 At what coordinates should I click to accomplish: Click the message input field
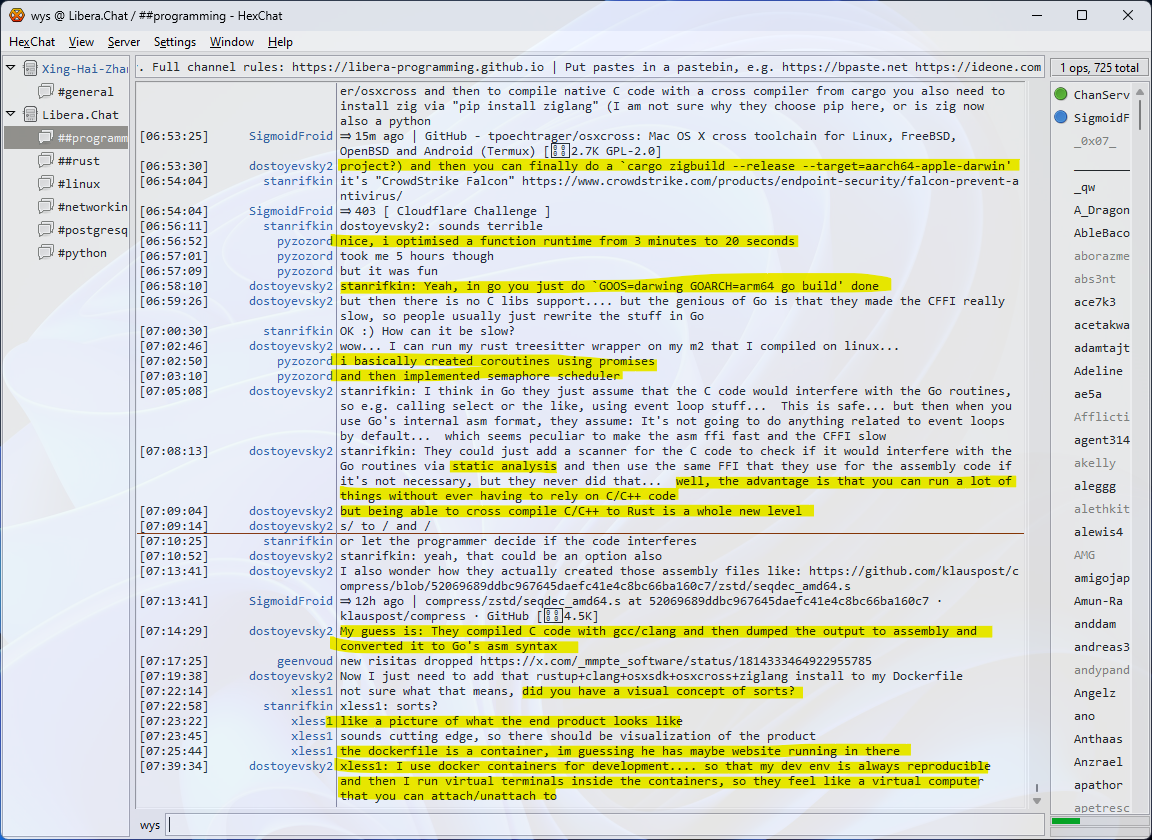[x=600, y=825]
